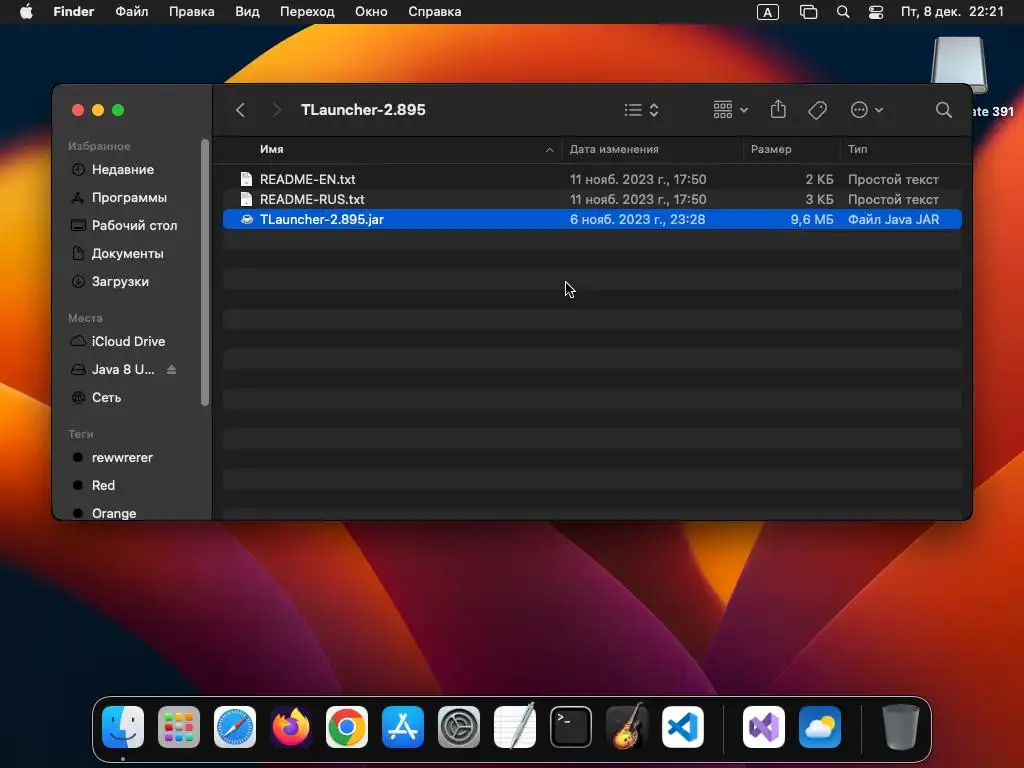Image resolution: width=1024 pixels, height=768 pixels.
Task: Open App Store from the Dock
Action: tap(403, 727)
